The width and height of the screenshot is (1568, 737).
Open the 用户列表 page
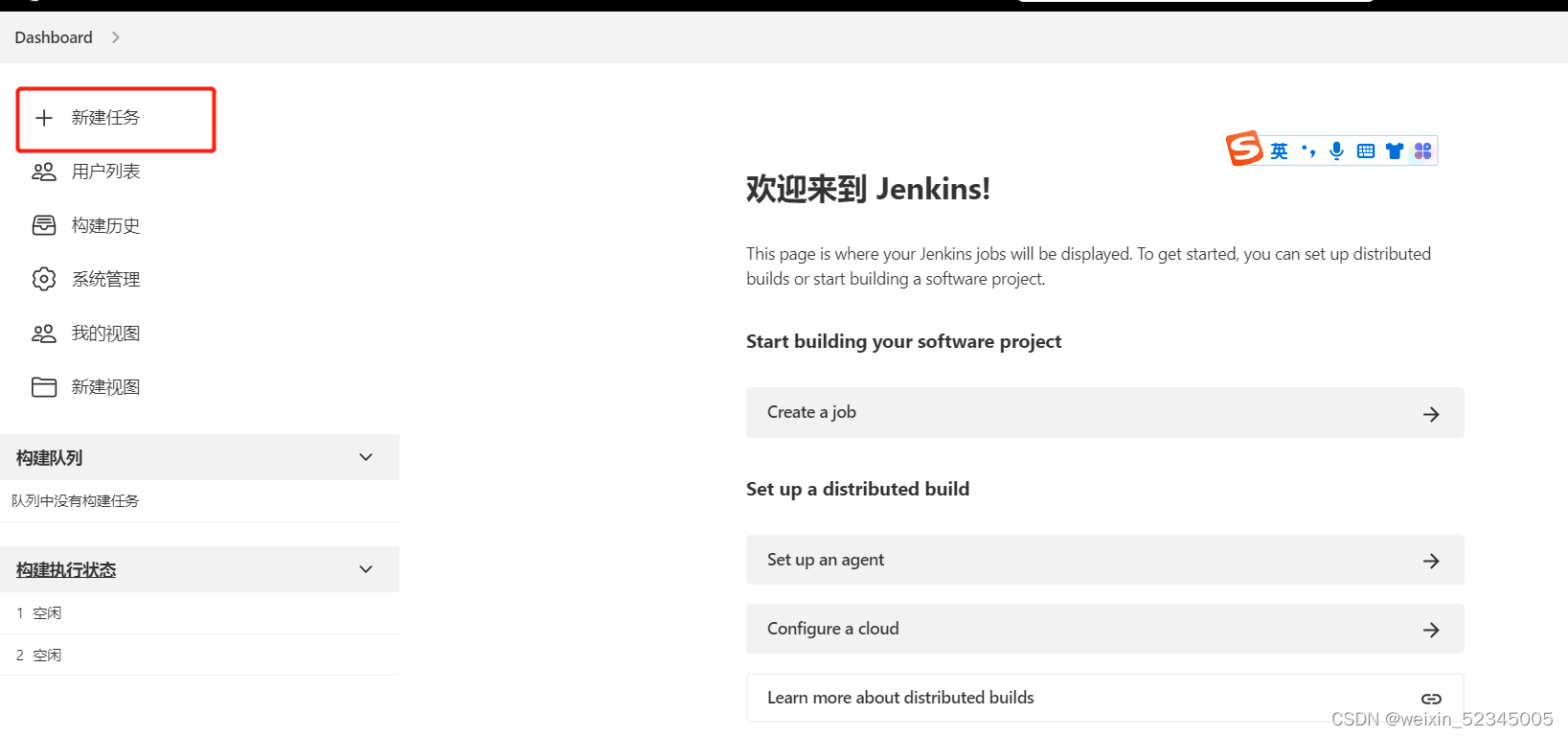pyautogui.click(x=105, y=172)
